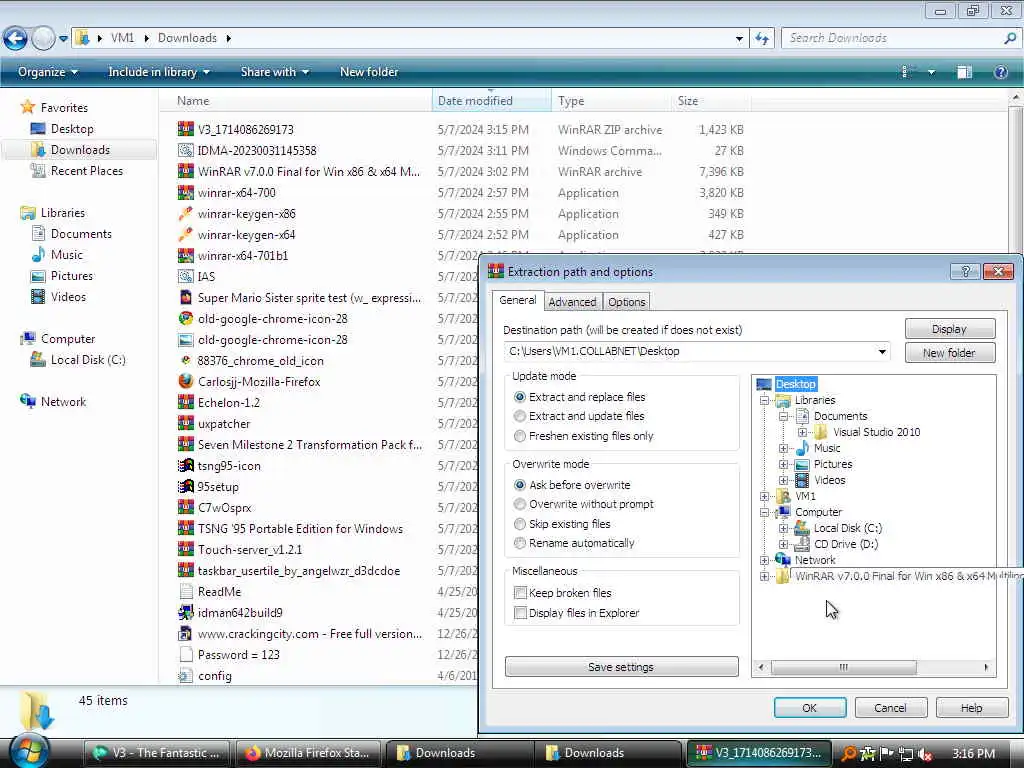The width and height of the screenshot is (1024, 768).
Task: Collapse Libraries node in folder tree
Action: [x=764, y=400]
